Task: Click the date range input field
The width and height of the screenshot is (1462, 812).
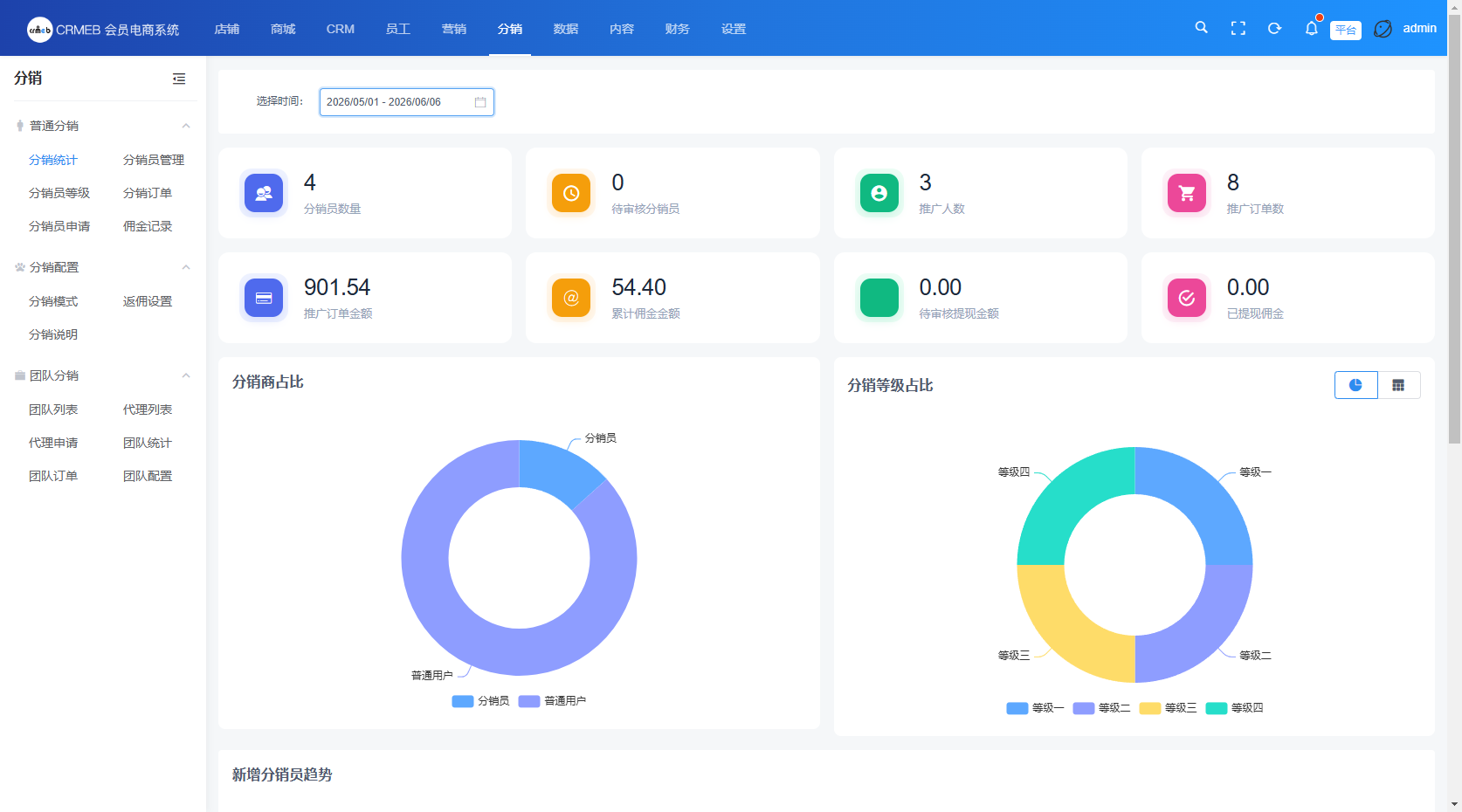Action: [x=407, y=102]
